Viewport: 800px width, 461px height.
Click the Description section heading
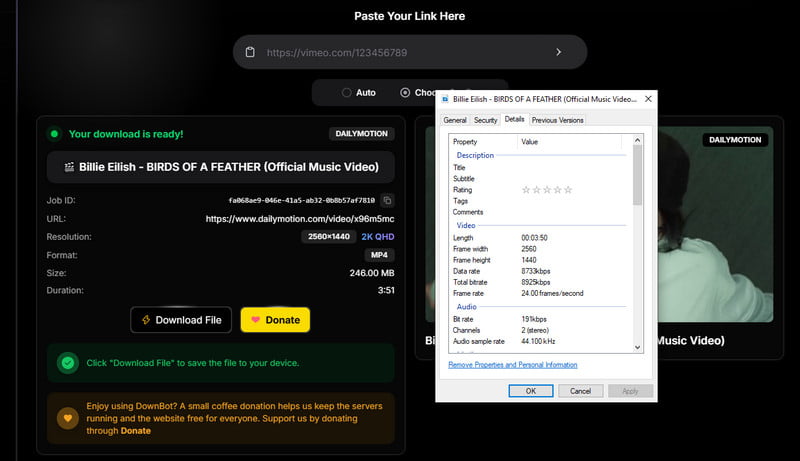475,155
